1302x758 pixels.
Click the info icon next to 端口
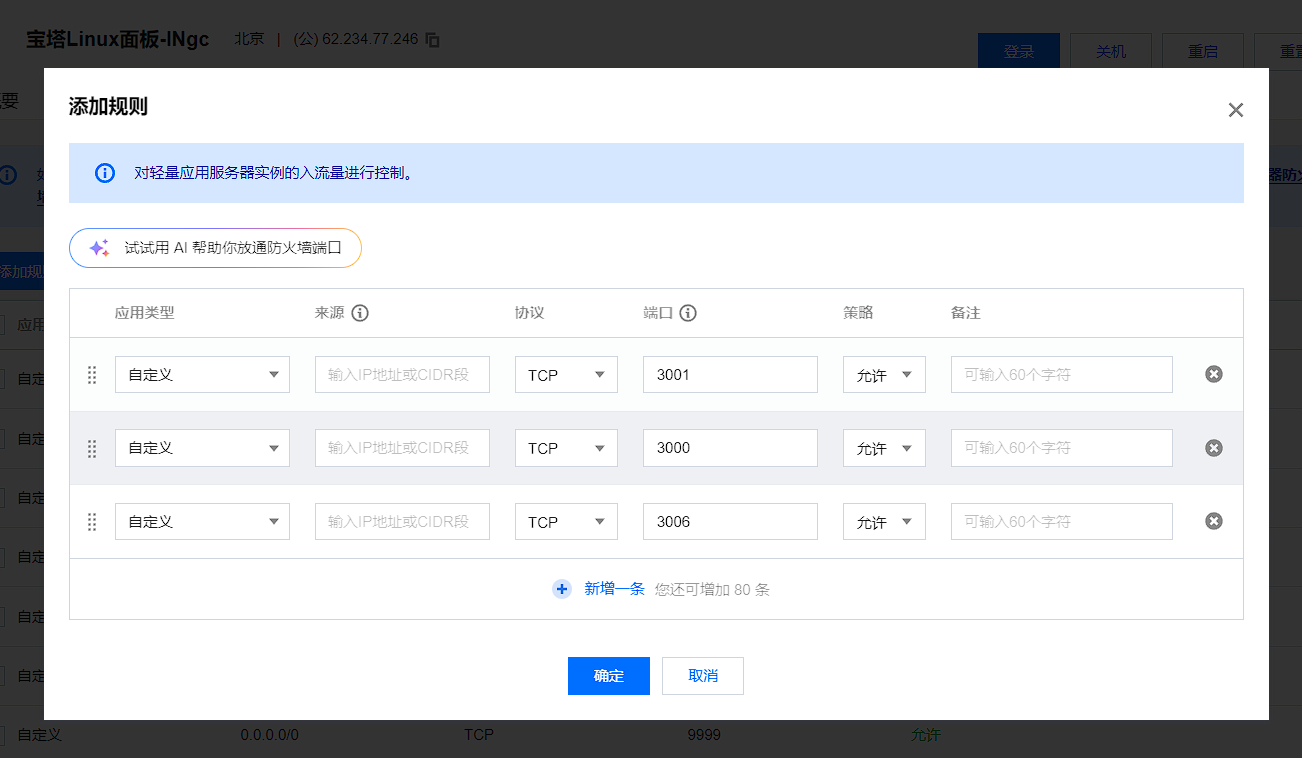coord(687,313)
